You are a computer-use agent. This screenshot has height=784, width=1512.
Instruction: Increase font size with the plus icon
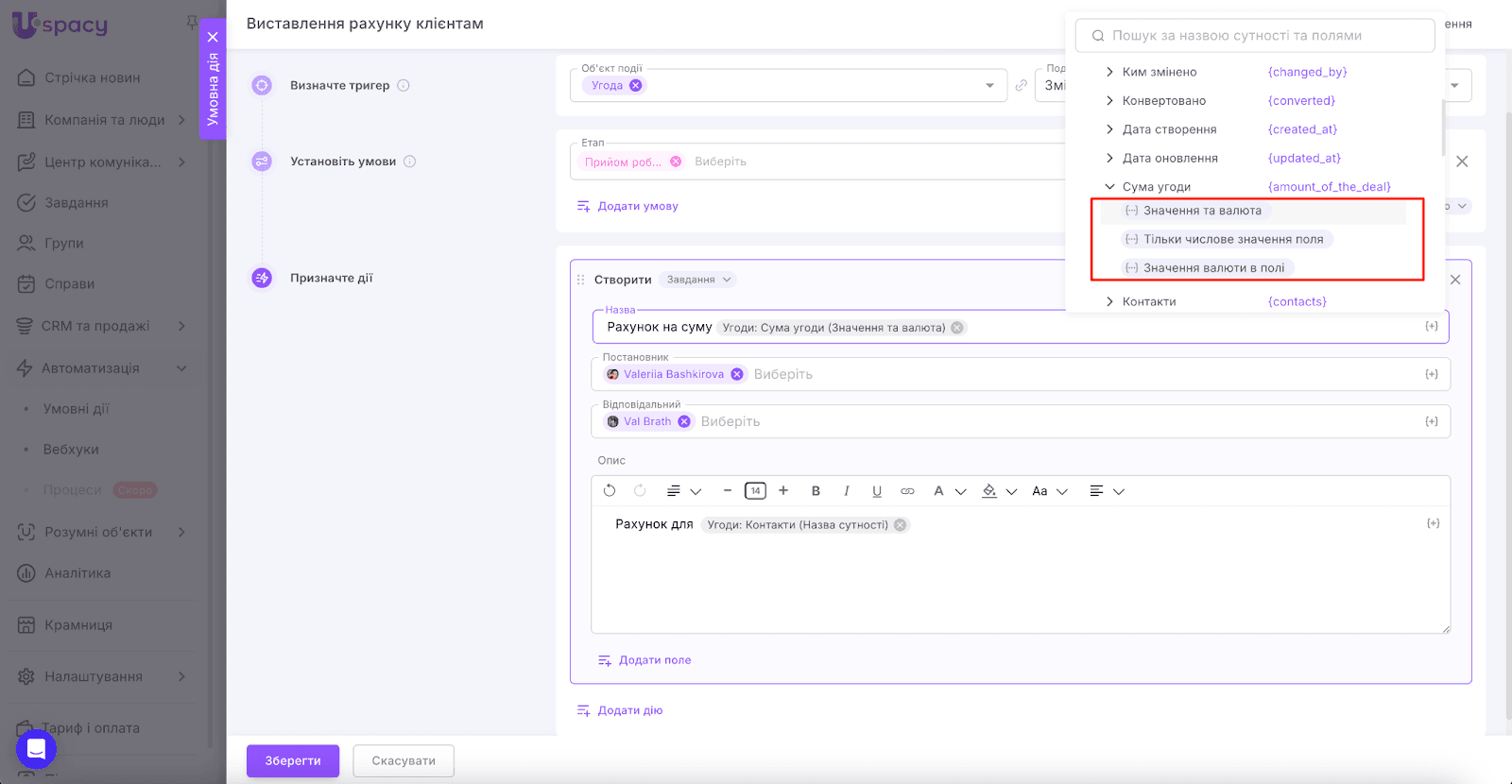coord(783,490)
